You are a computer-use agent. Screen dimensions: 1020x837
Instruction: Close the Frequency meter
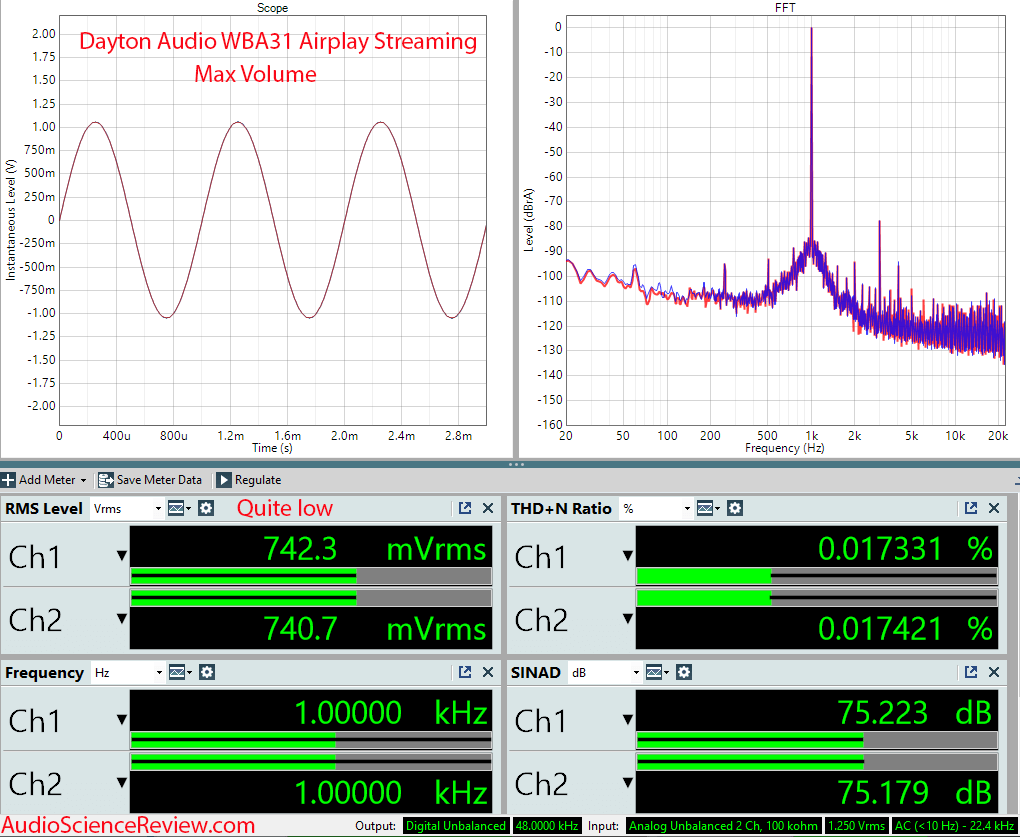488,672
